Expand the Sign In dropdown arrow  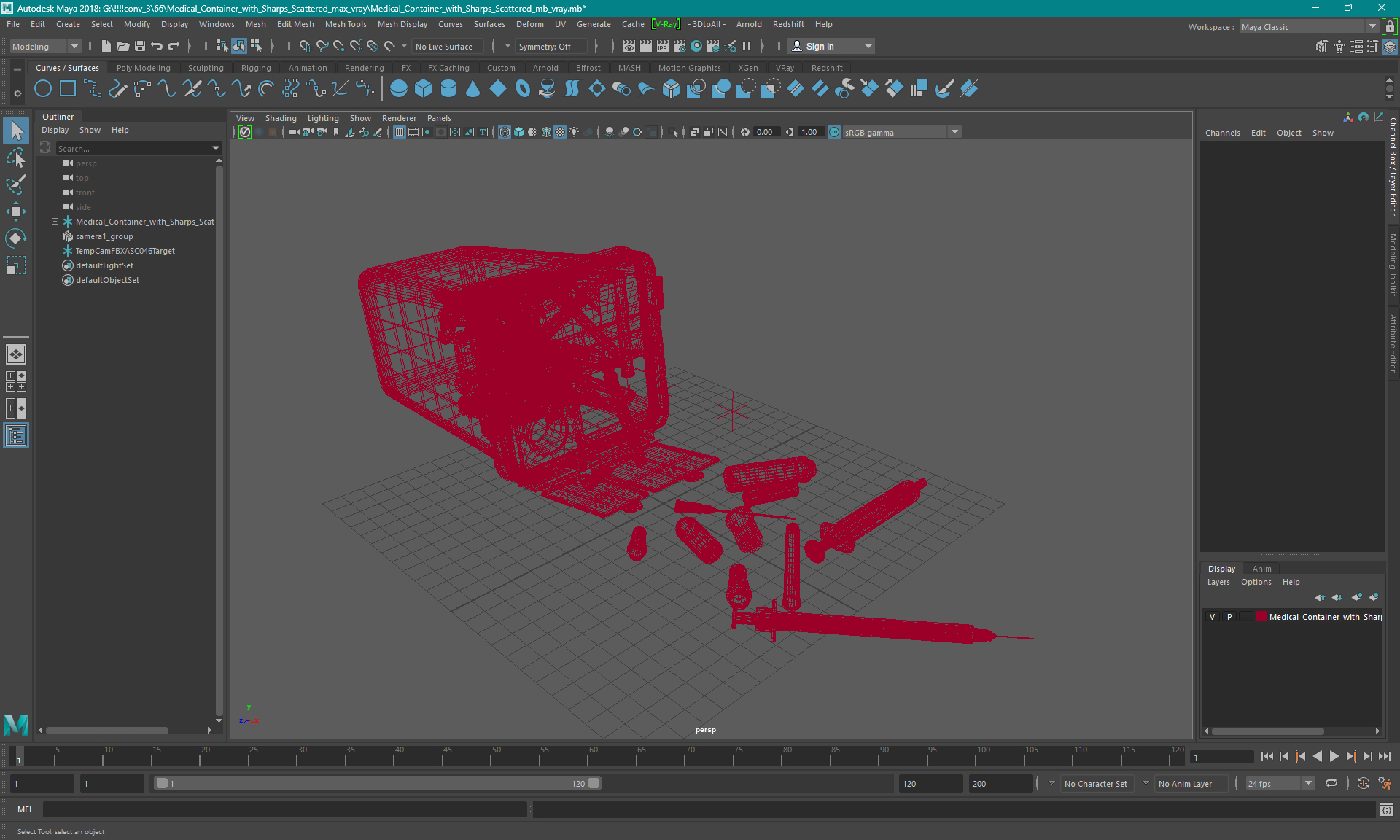[x=868, y=47]
